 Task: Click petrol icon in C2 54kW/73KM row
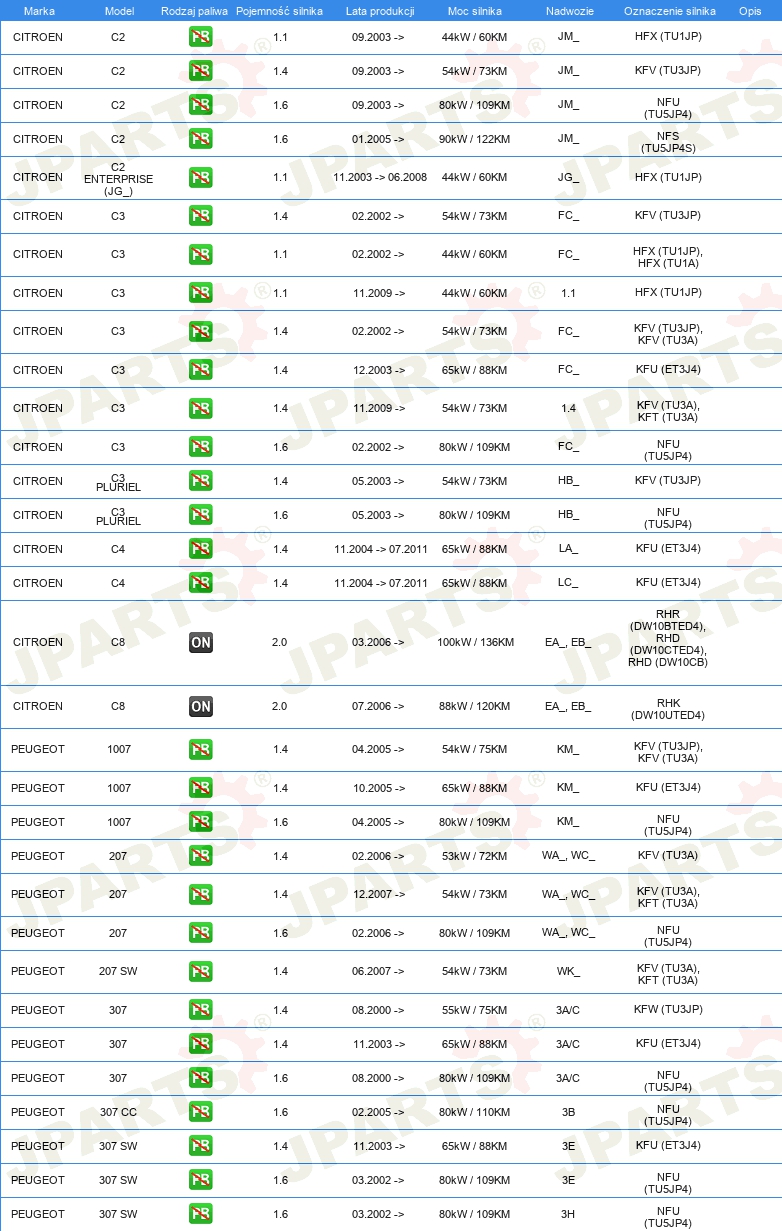point(201,71)
